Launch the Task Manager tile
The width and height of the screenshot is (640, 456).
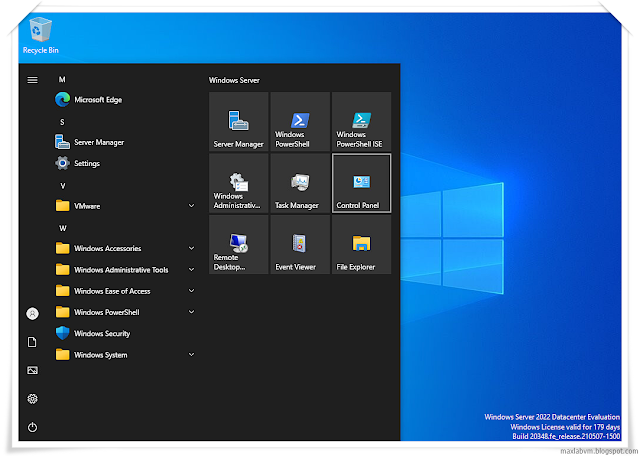[300, 183]
